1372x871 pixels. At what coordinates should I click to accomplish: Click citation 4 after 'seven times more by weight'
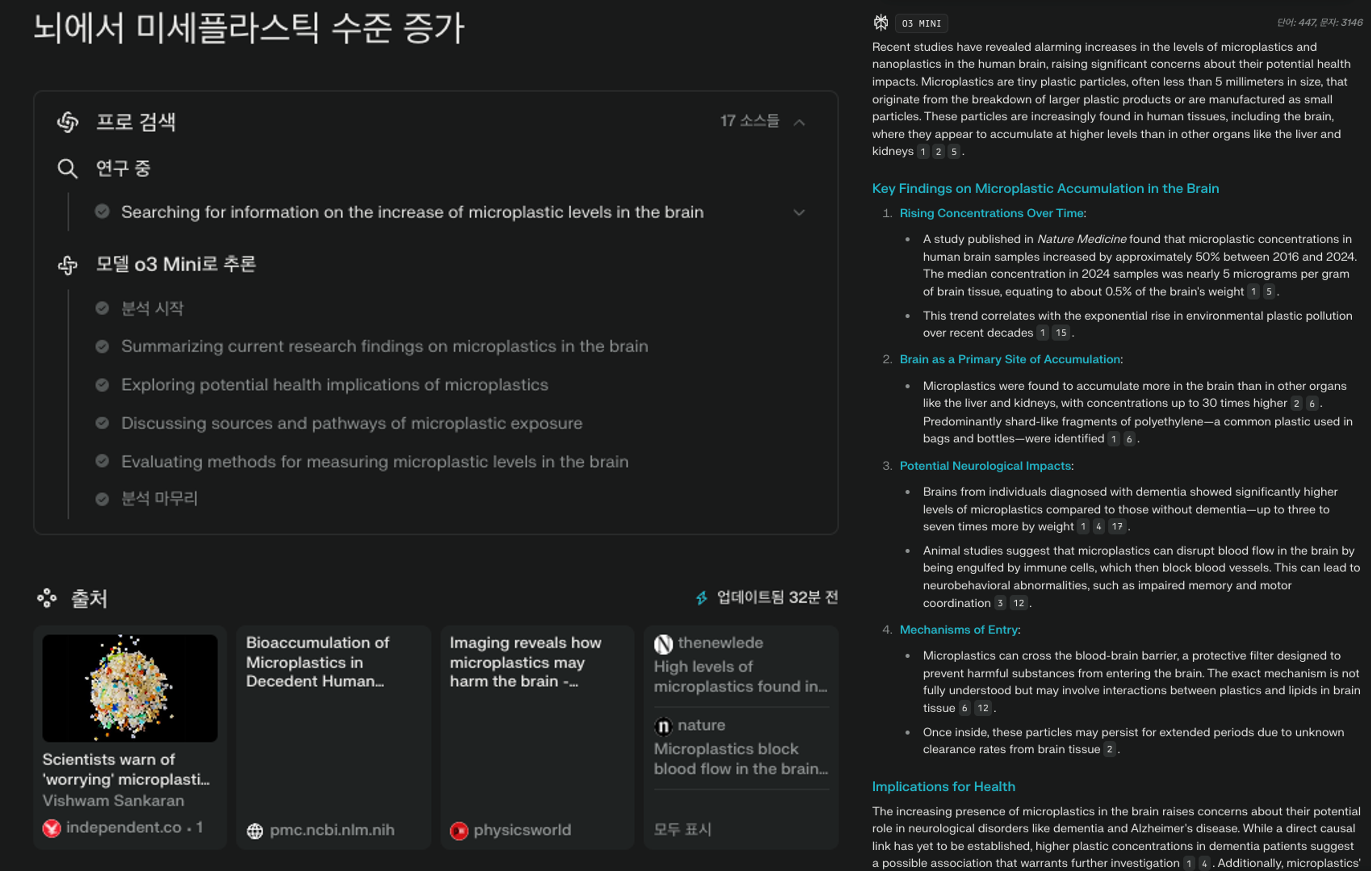(x=1099, y=527)
